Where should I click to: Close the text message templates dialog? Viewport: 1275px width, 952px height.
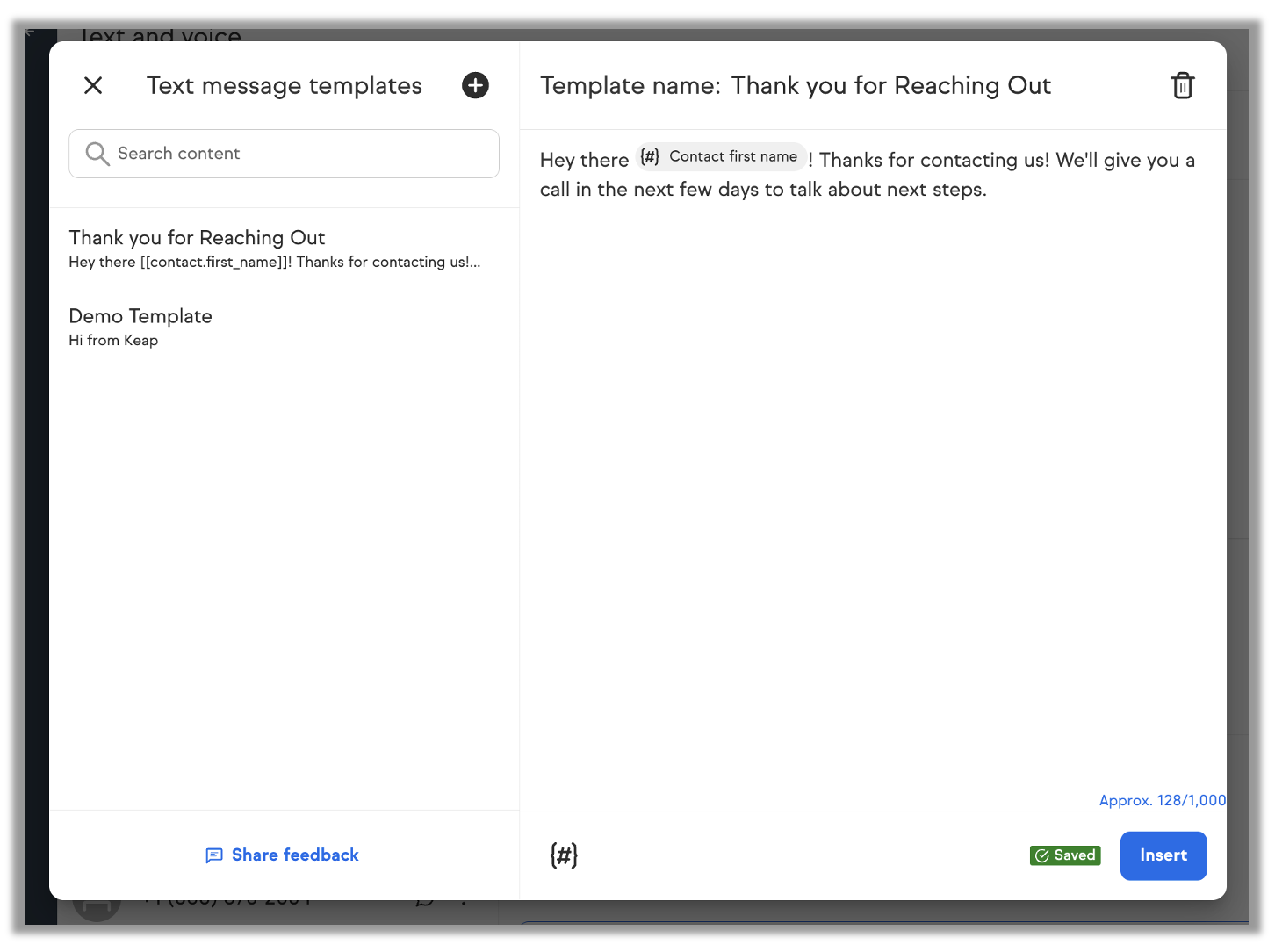click(x=93, y=85)
